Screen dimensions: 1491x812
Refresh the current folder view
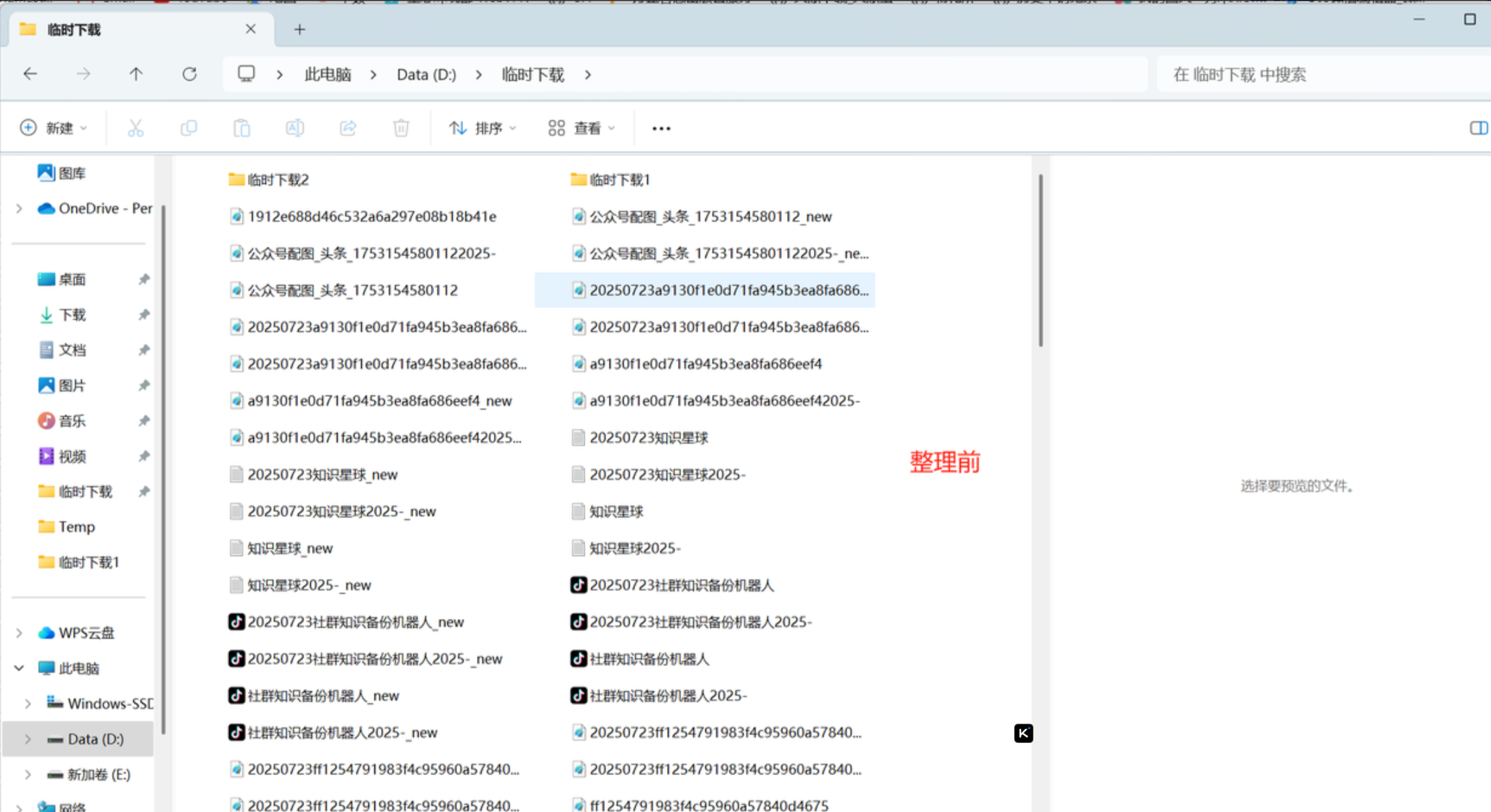(x=190, y=74)
